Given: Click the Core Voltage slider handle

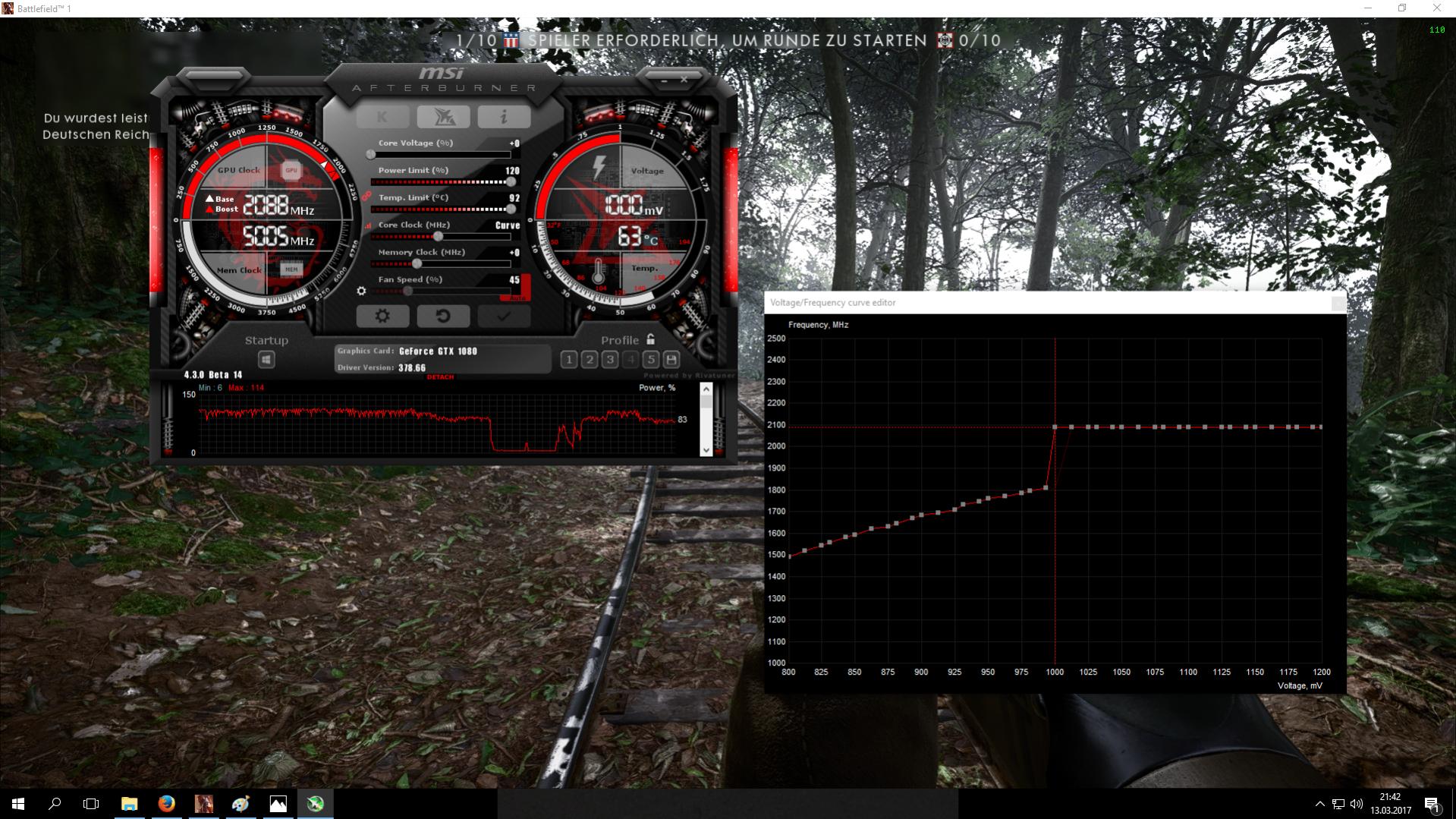Looking at the screenshot, I should 371,155.
